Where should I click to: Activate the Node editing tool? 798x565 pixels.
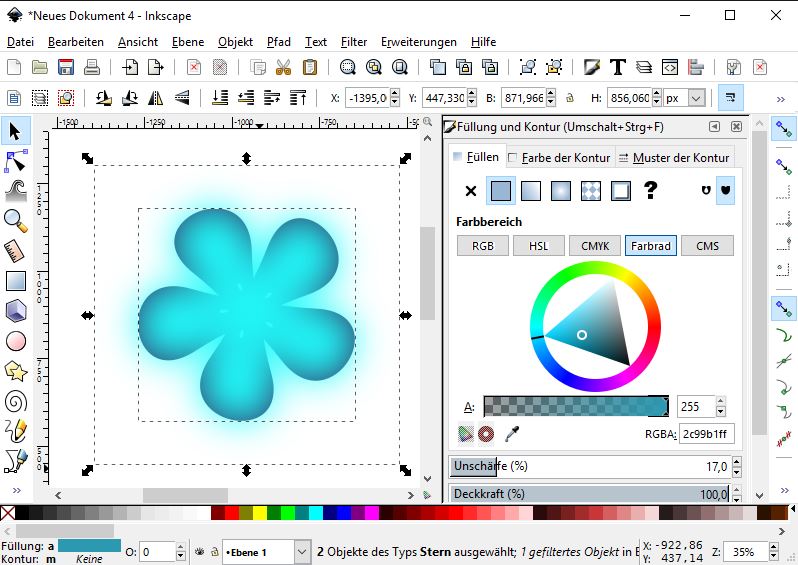tap(16, 161)
